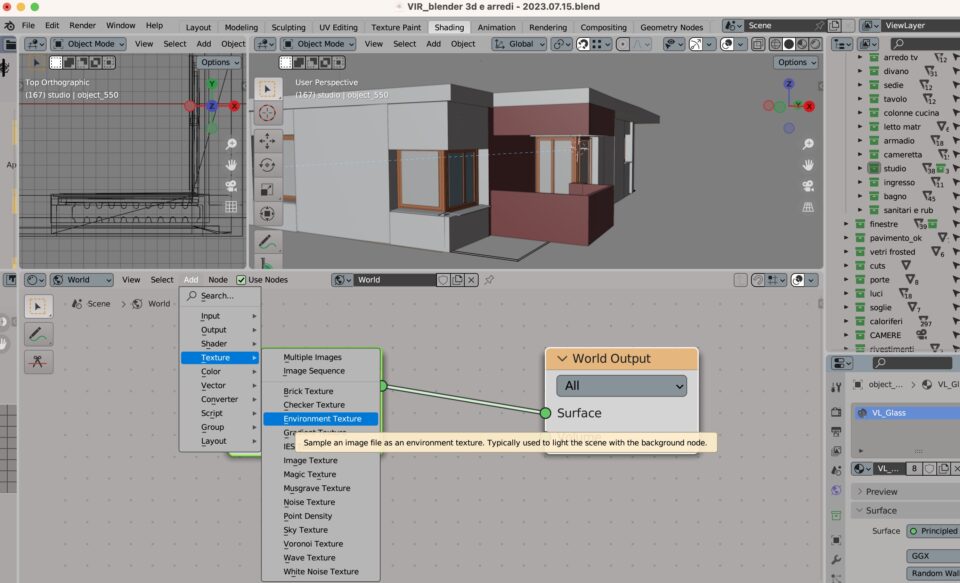Click the Options button in perspective viewport
This screenshot has height=583, width=960.
coord(796,62)
